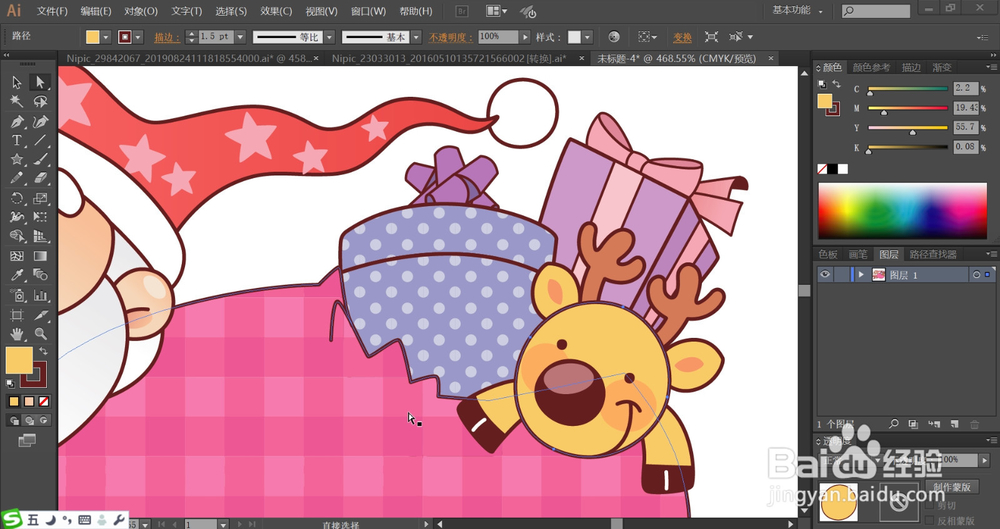Open the 文件(F) menu

pyautogui.click(x=52, y=11)
